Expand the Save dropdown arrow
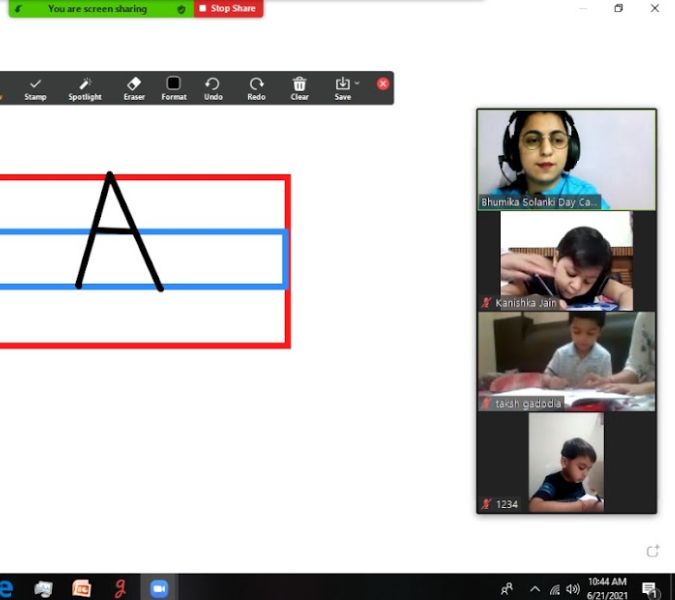The height and width of the screenshot is (600, 675). tap(357, 83)
